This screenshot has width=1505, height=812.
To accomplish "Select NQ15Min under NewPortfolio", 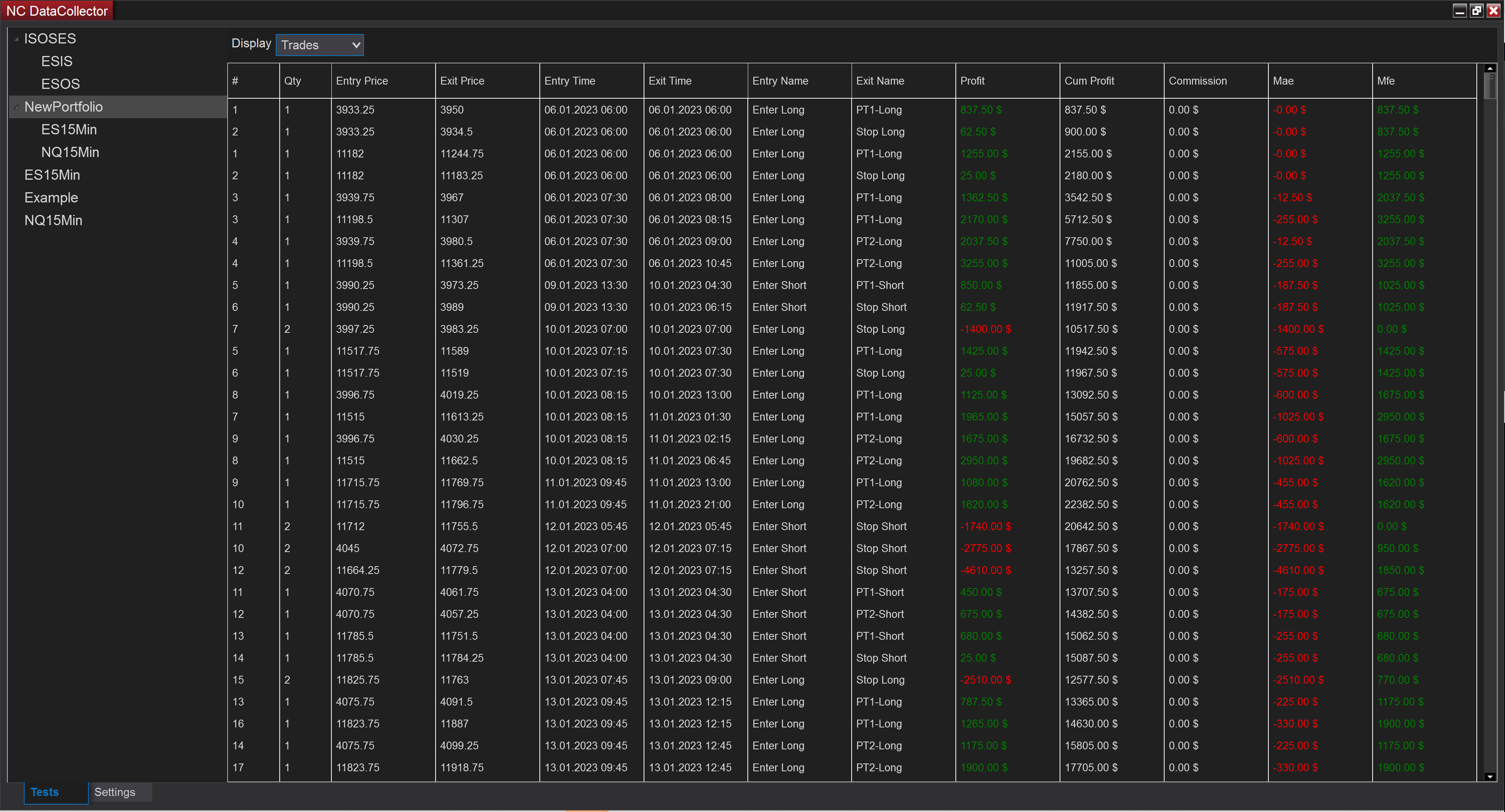I will pos(70,152).
